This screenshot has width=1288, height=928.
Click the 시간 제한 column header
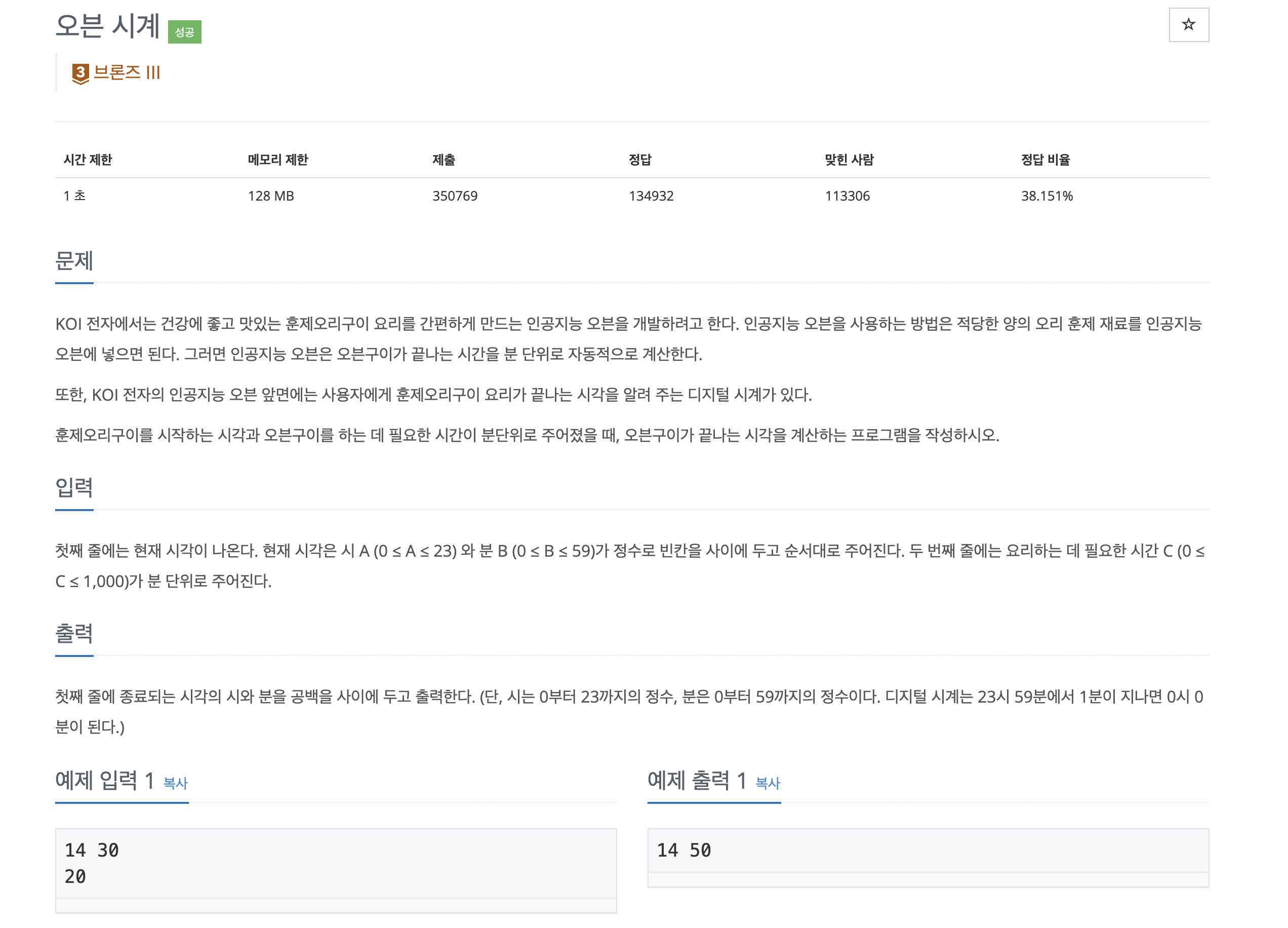(x=88, y=160)
